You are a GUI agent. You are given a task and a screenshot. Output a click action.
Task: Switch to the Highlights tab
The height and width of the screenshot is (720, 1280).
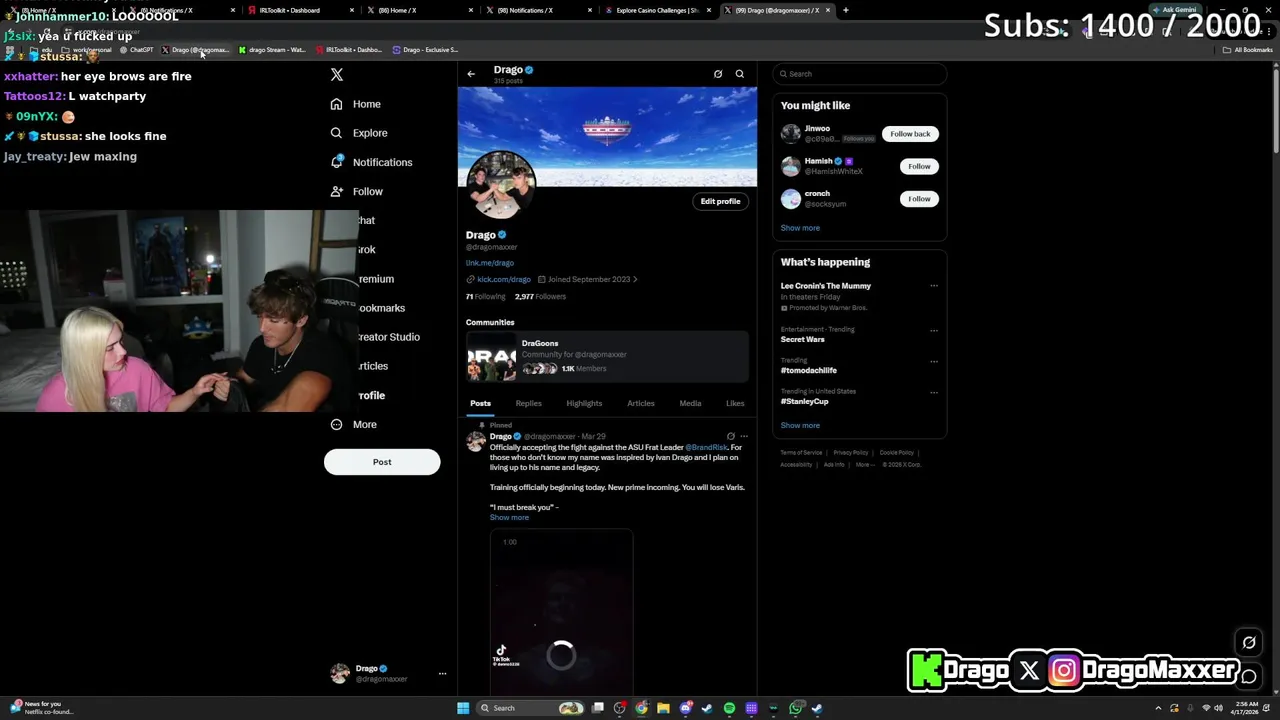584,404
